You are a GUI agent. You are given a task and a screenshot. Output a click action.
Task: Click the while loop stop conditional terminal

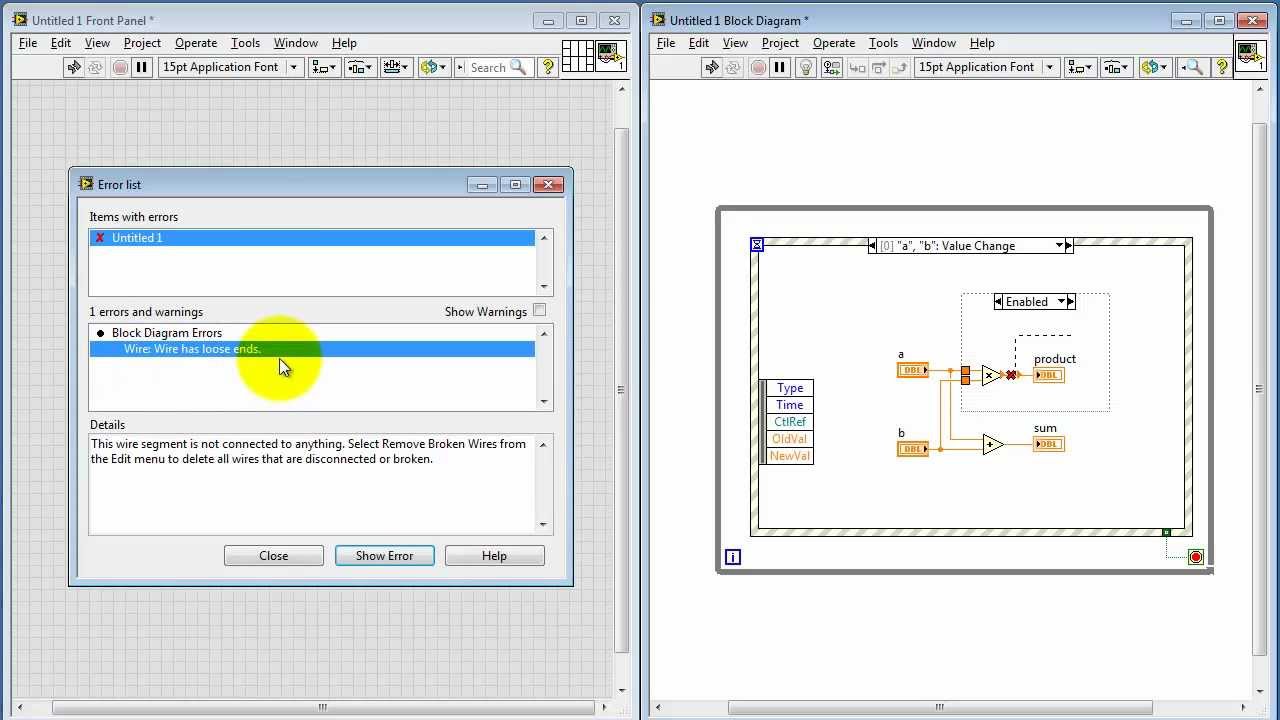(x=1195, y=557)
